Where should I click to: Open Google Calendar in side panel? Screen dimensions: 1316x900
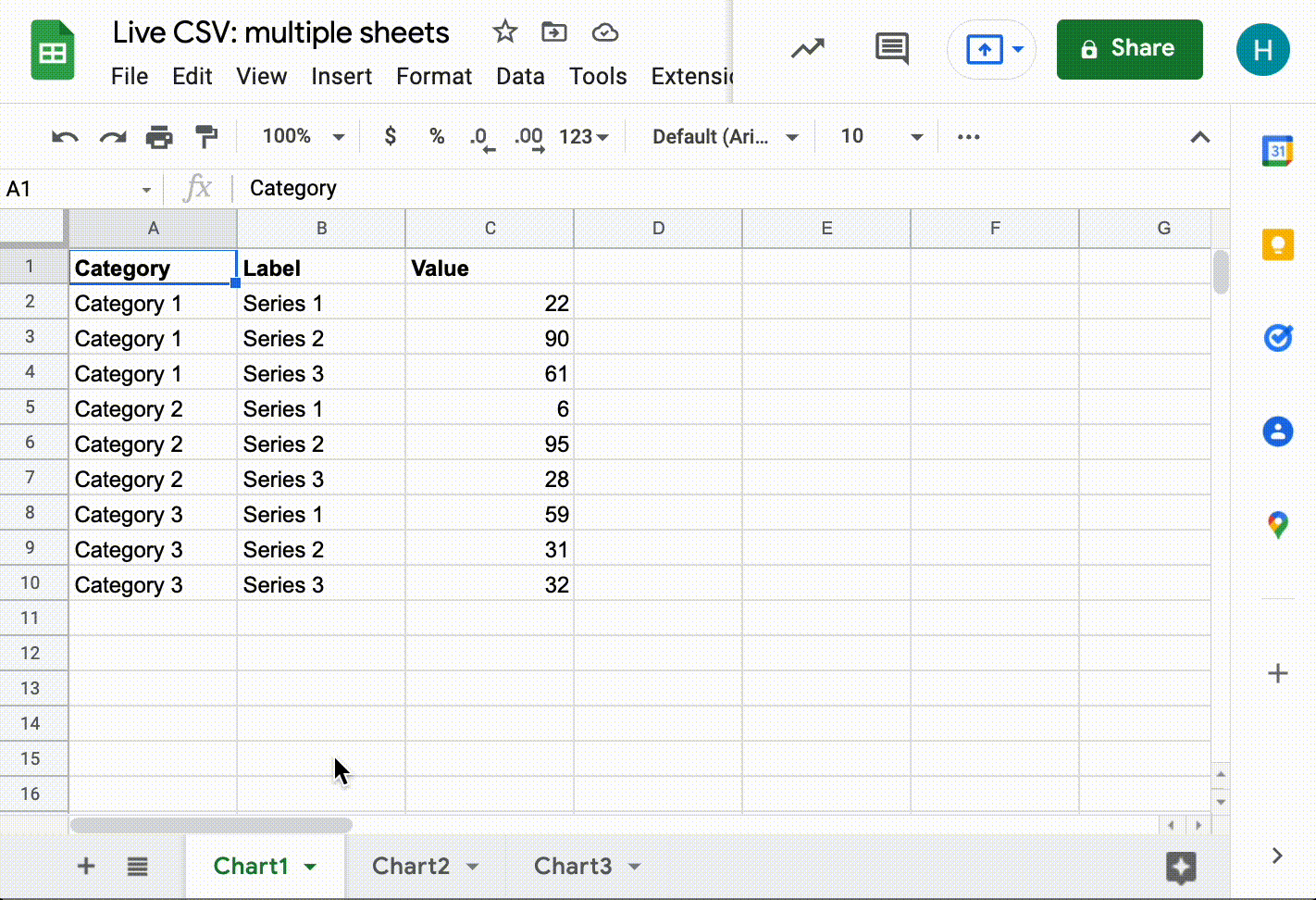(1277, 150)
